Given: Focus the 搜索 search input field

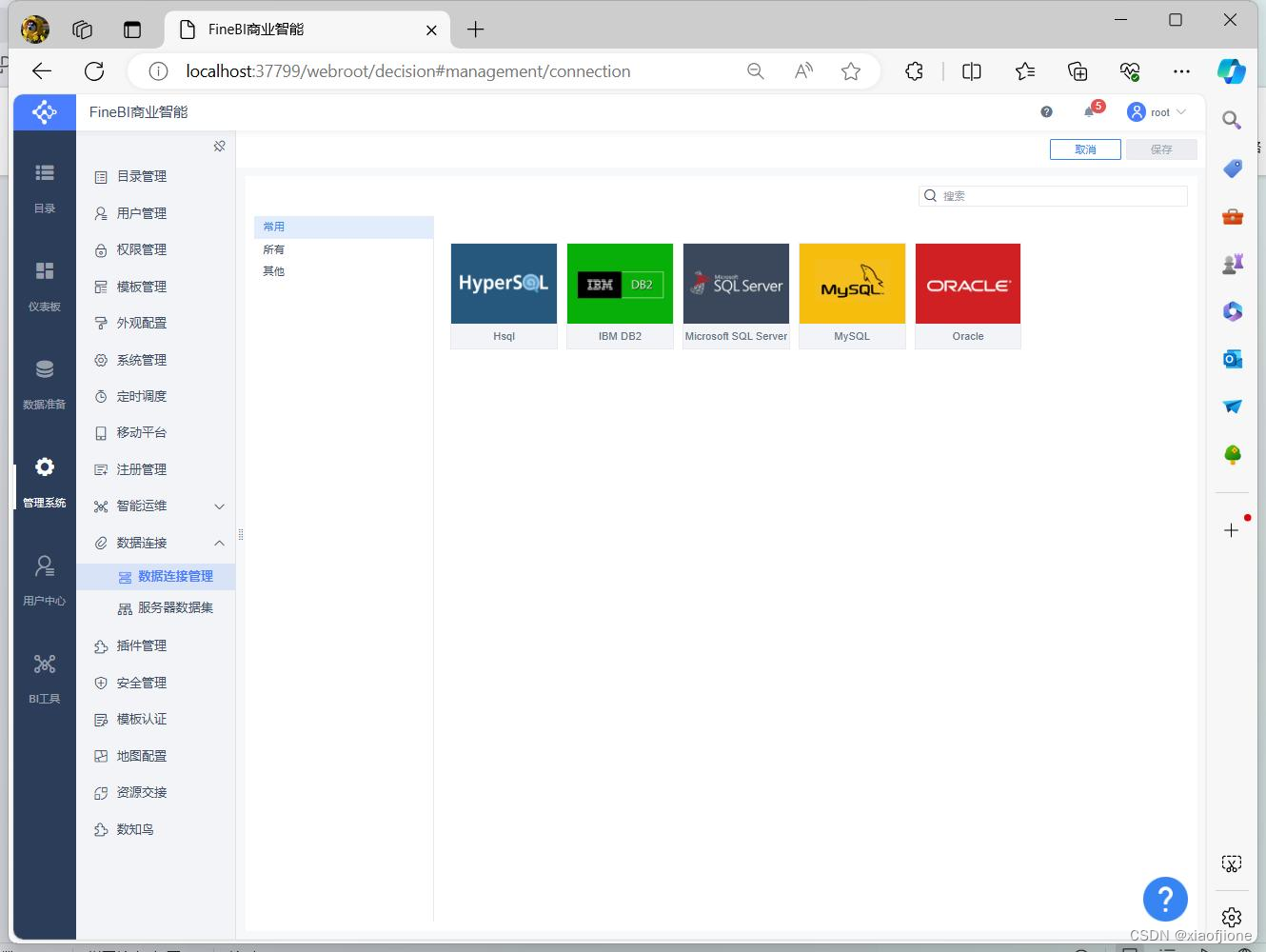Looking at the screenshot, I should pos(1053,196).
